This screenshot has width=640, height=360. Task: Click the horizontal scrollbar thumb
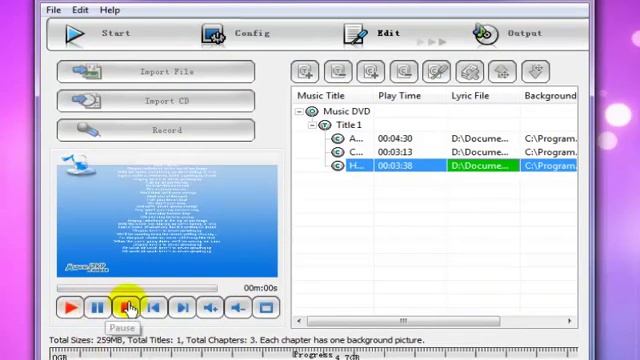[403, 321]
